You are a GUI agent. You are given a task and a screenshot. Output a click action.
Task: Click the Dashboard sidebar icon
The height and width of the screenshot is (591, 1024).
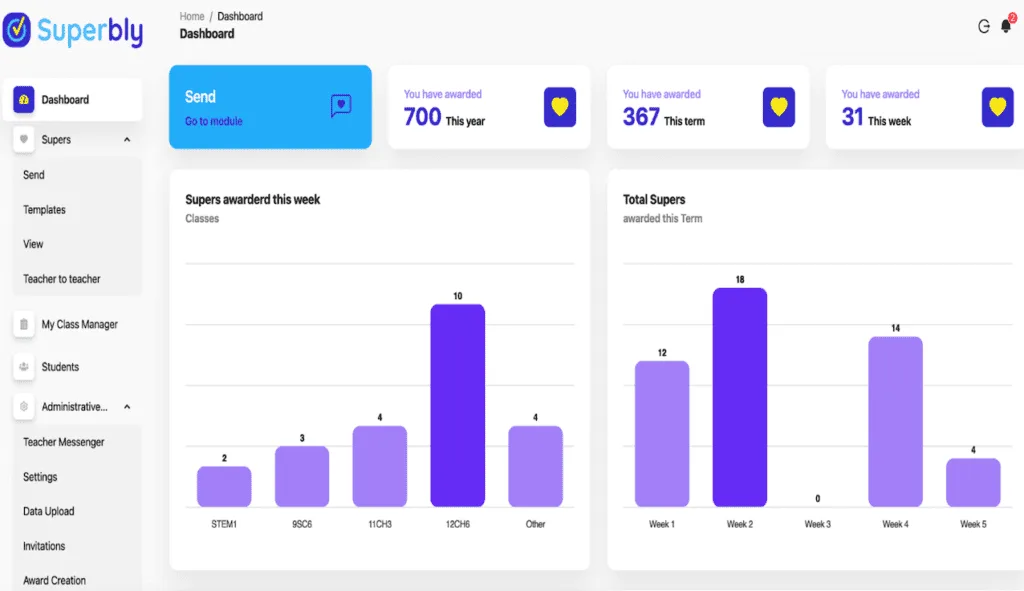(x=24, y=99)
